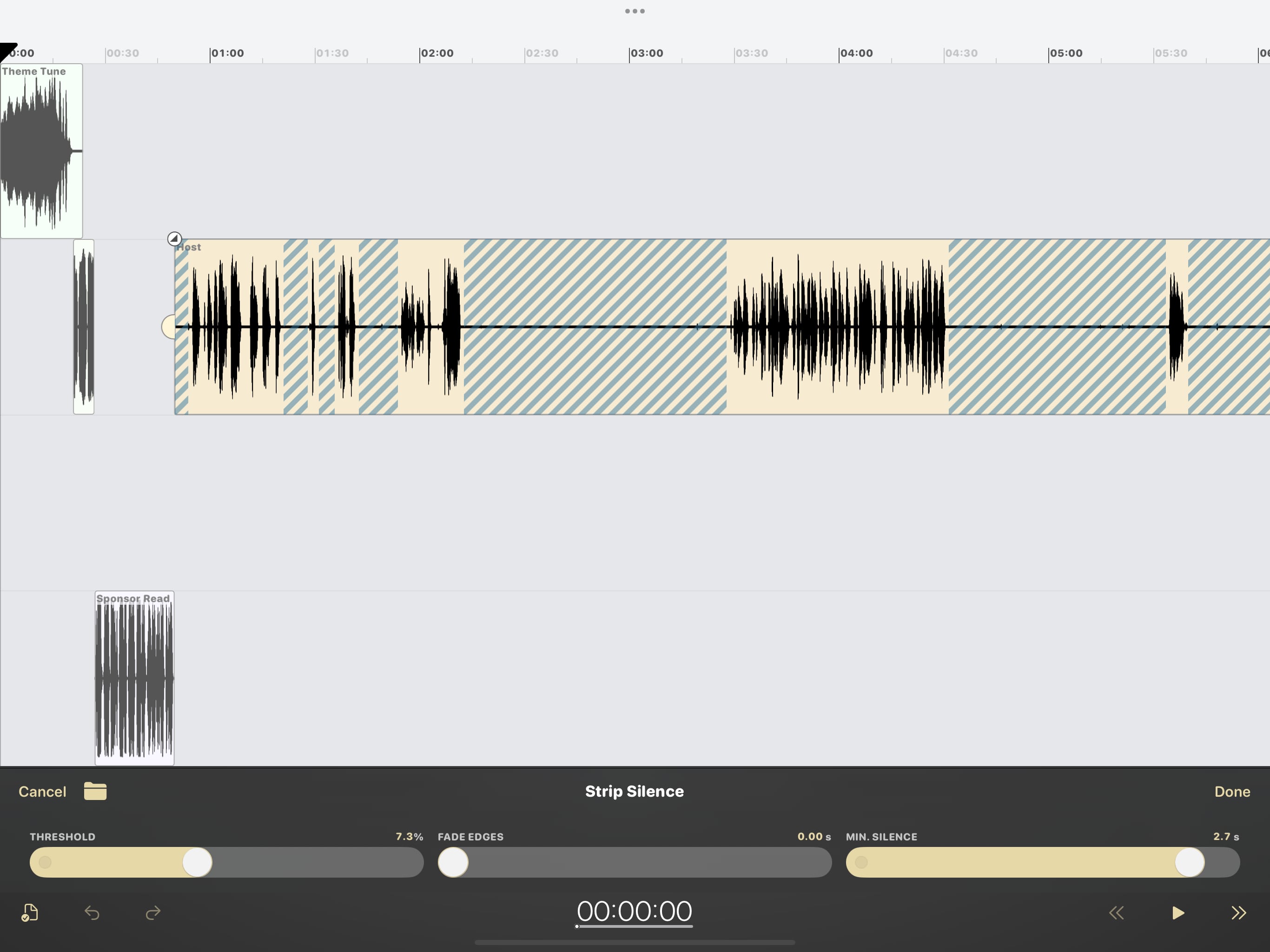Click the Min. Silence slider knob
The image size is (1270, 952).
click(x=1190, y=862)
